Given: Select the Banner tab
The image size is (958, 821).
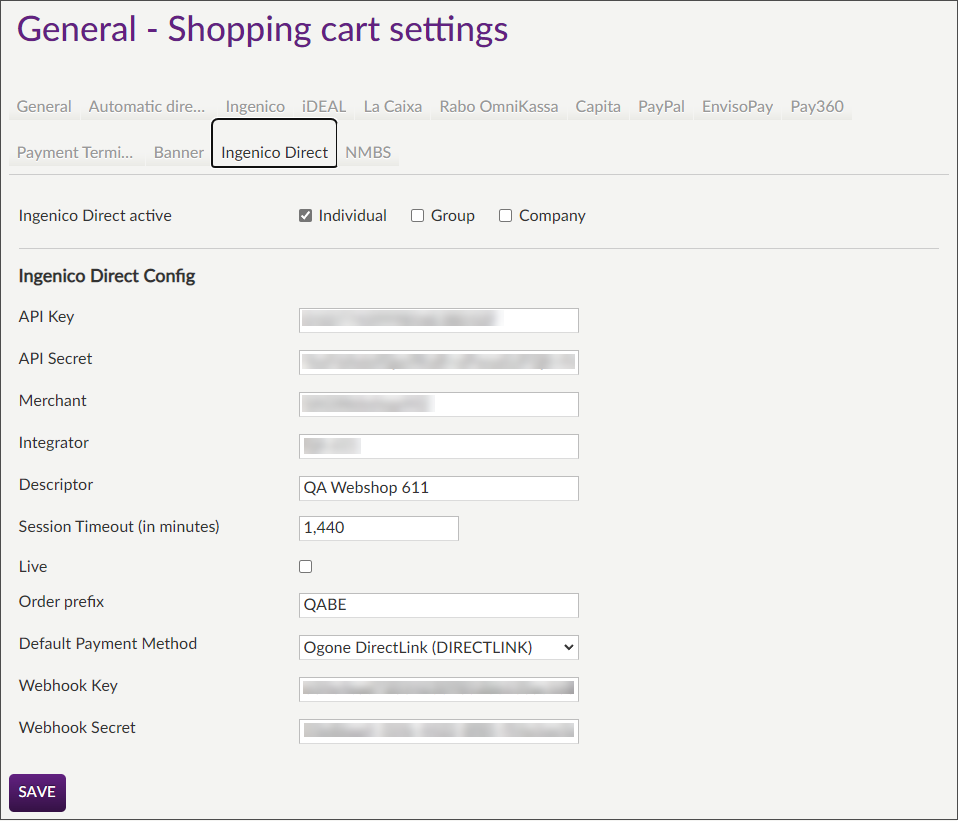Looking at the screenshot, I should 178,152.
